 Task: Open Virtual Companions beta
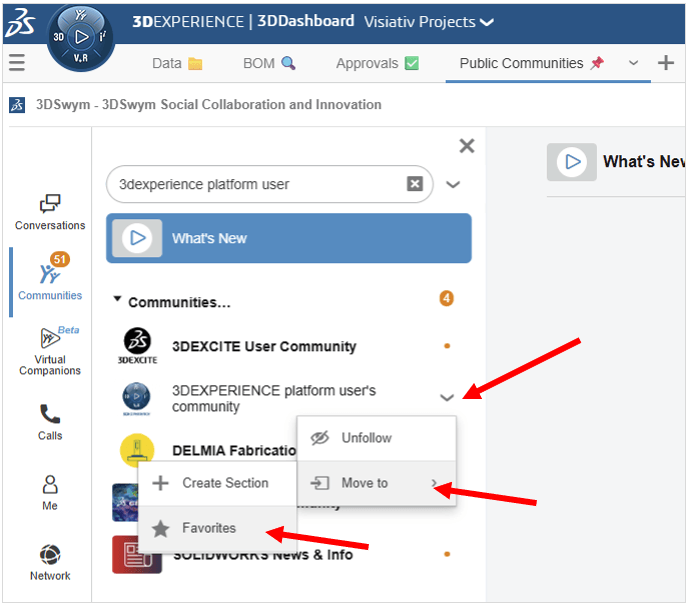click(50, 351)
